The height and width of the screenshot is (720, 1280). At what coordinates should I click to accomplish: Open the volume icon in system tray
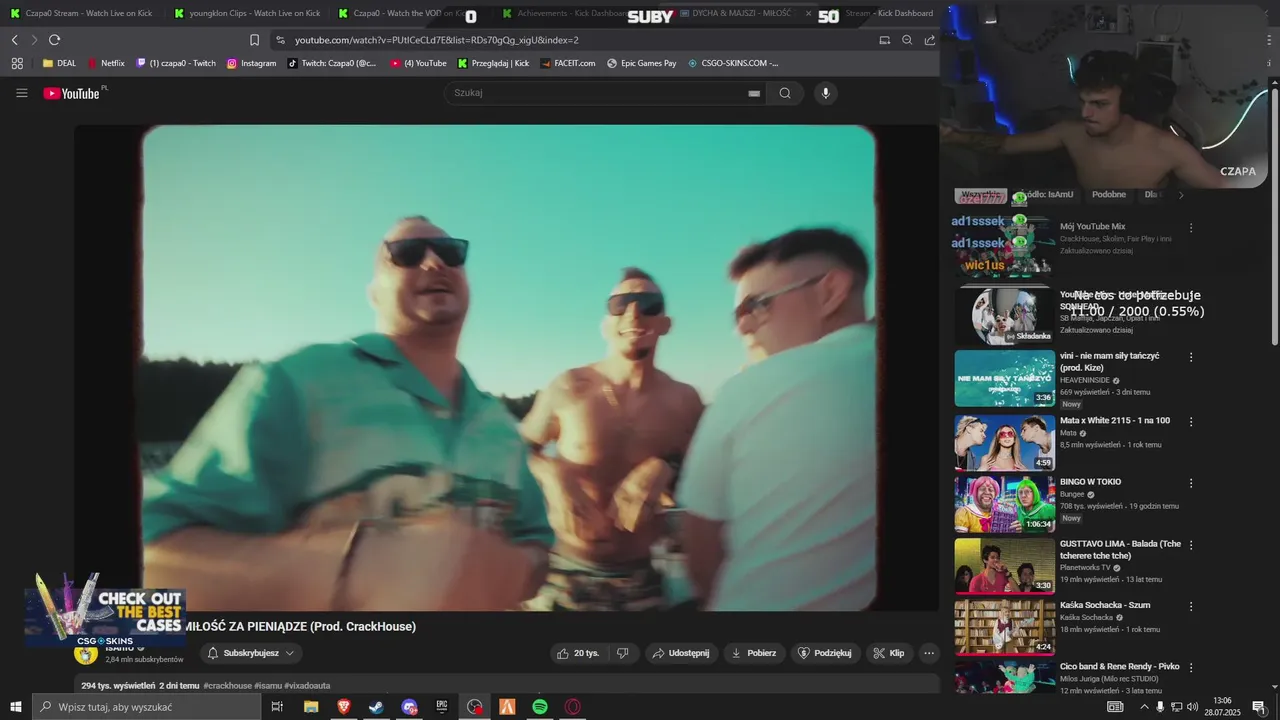tap(1192, 707)
